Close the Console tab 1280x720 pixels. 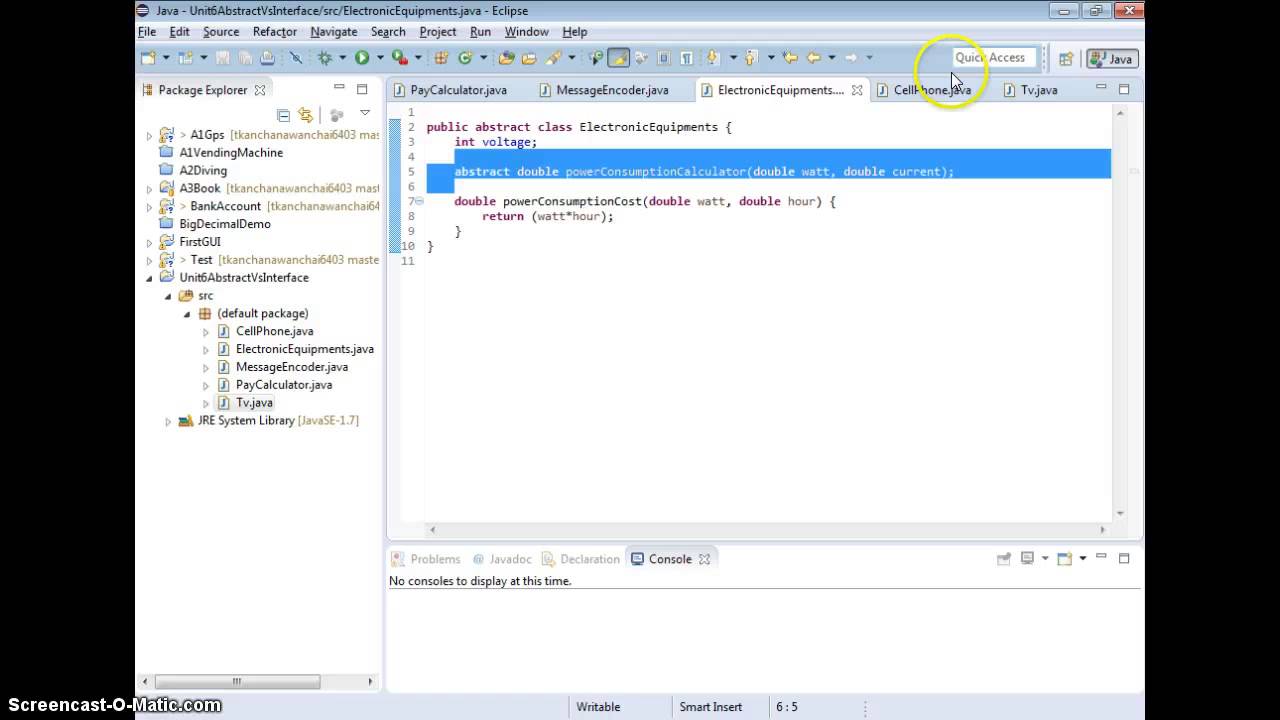704,559
